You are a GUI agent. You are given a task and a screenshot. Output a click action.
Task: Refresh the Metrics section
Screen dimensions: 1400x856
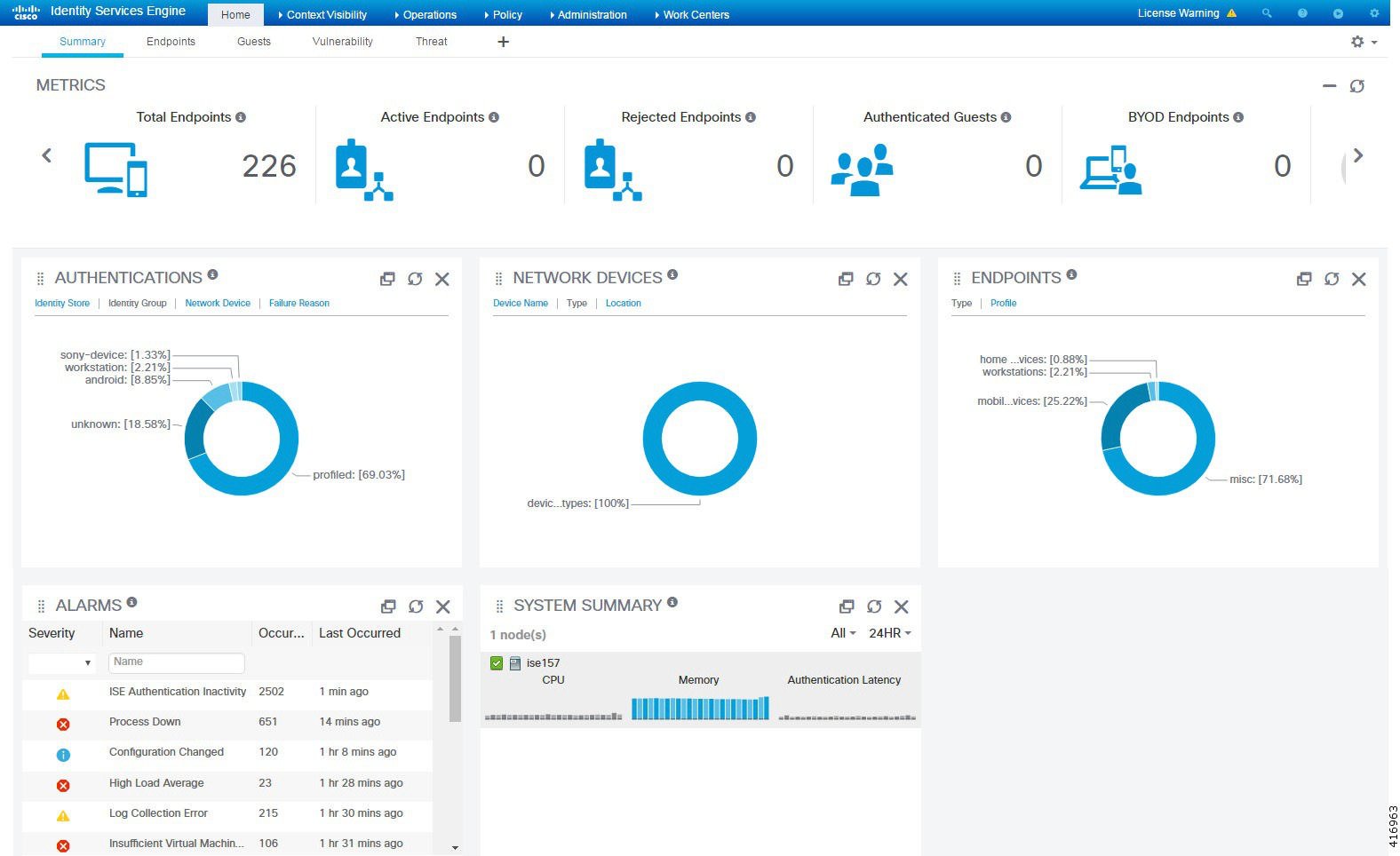tap(1356, 86)
